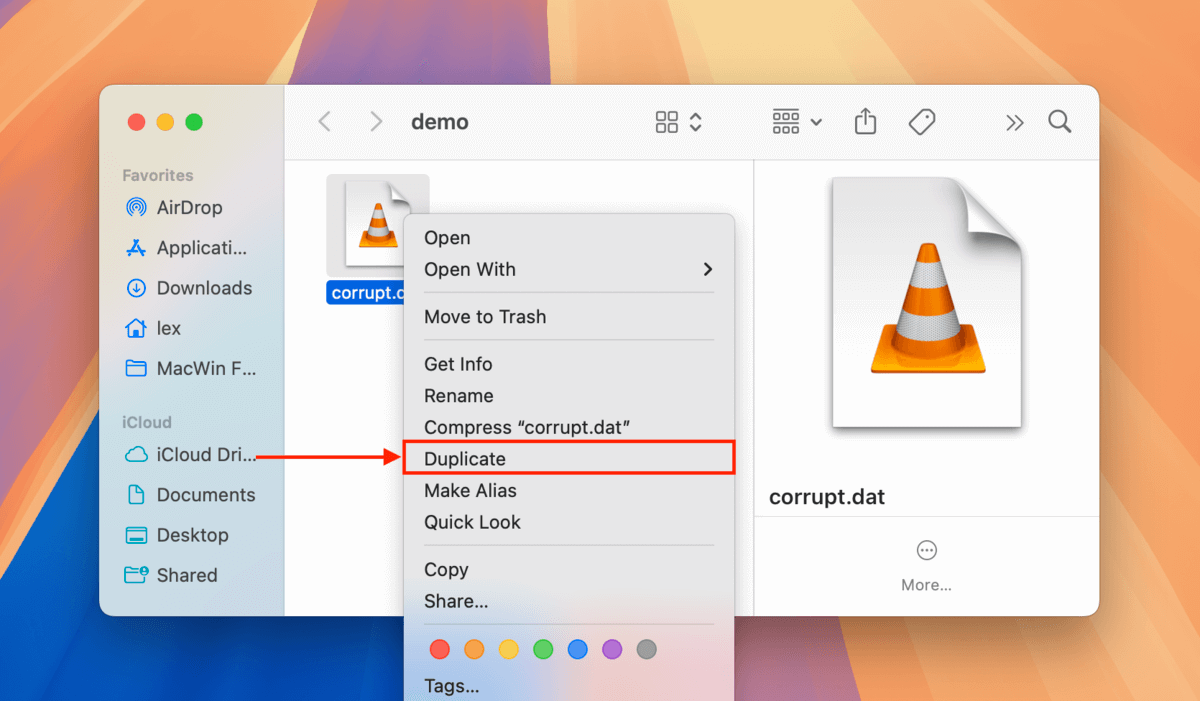Expand the Open With submenu
1200x701 pixels.
click(x=569, y=269)
